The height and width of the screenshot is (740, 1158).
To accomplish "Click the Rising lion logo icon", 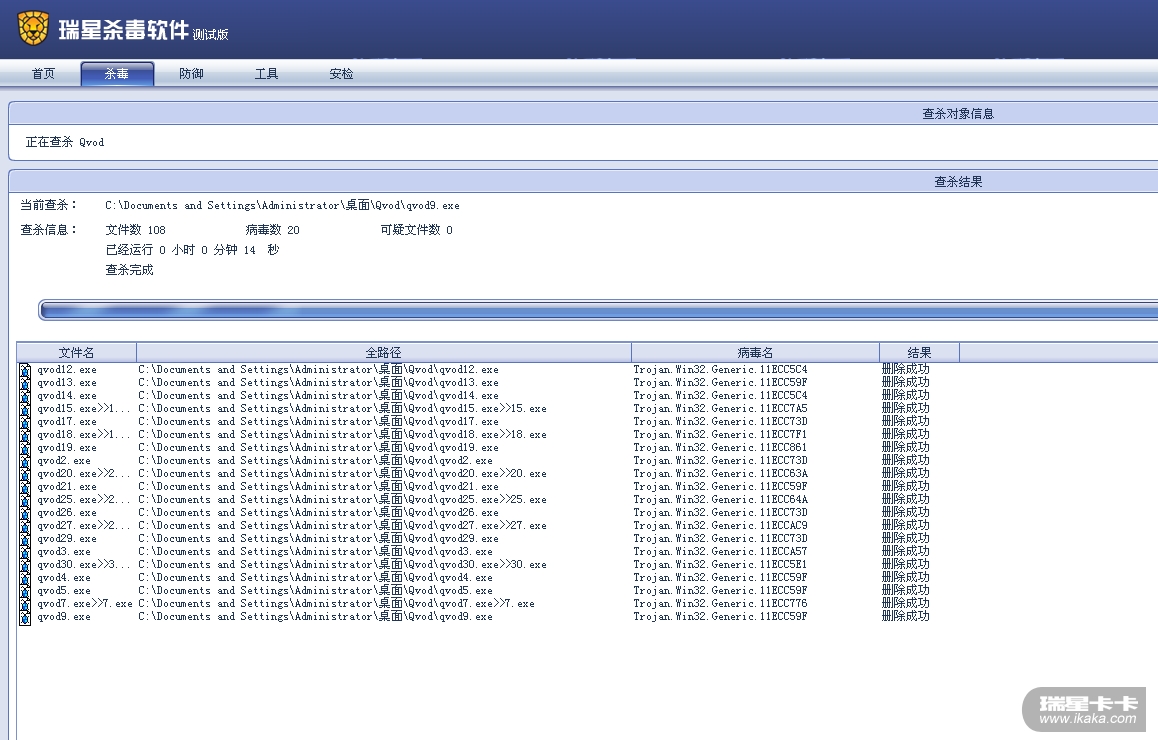I will (x=32, y=28).
